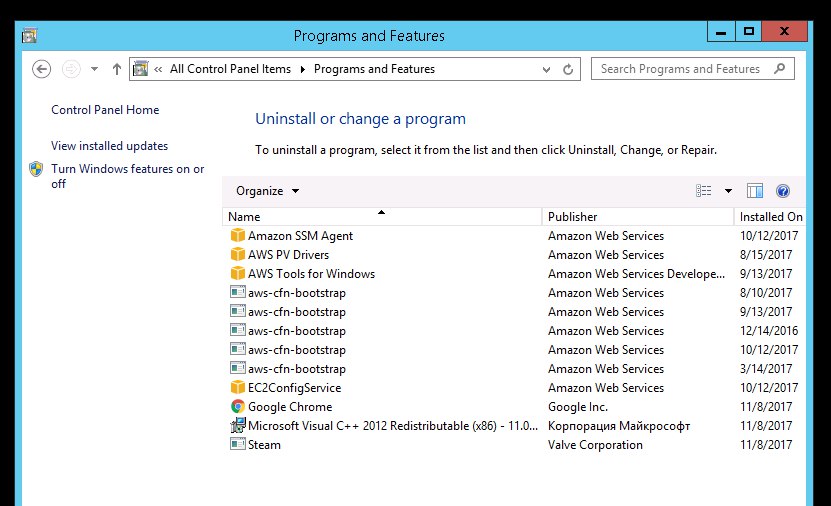
Task: Click the Control Panel icon in address bar
Action: click(140, 69)
